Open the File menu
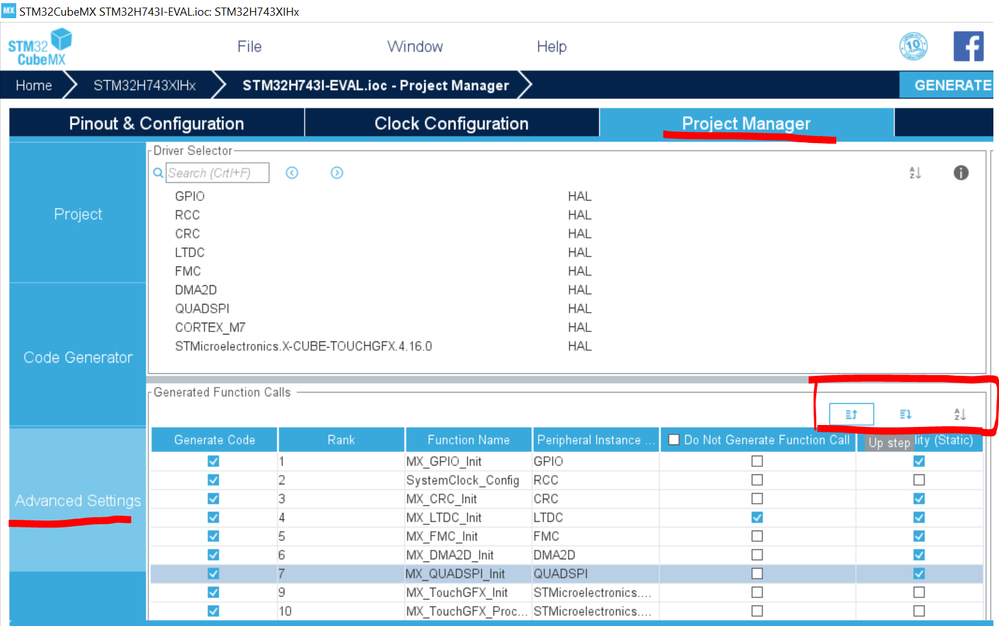Image resolution: width=999 pixels, height=626 pixels. tap(249, 46)
